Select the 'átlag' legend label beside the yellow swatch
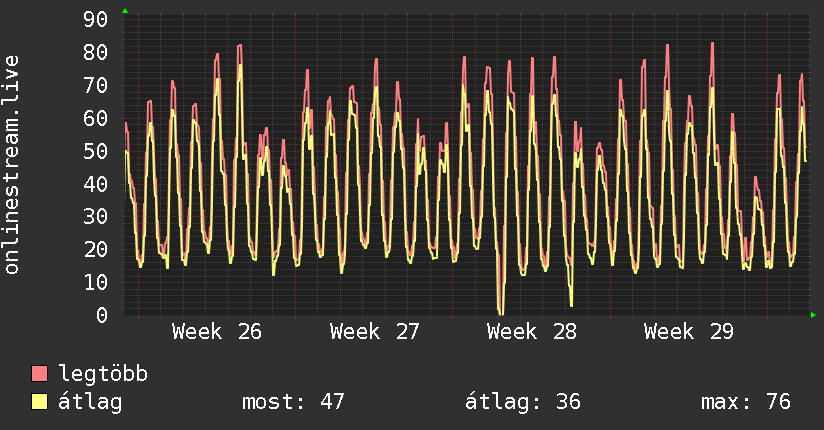The height and width of the screenshot is (430, 824). pos(90,402)
